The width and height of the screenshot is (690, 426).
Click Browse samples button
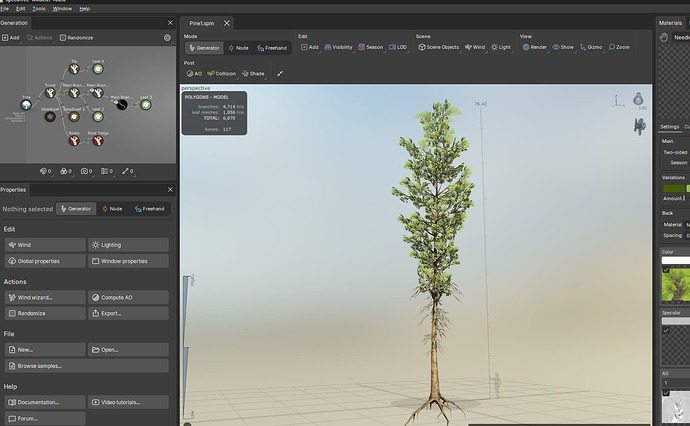87,366
